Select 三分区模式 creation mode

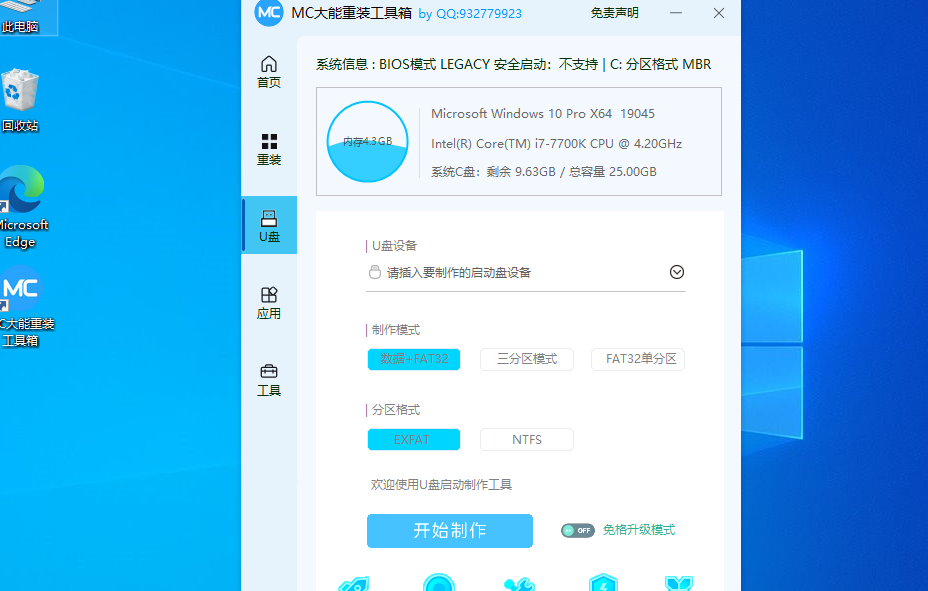tap(527, 359)
